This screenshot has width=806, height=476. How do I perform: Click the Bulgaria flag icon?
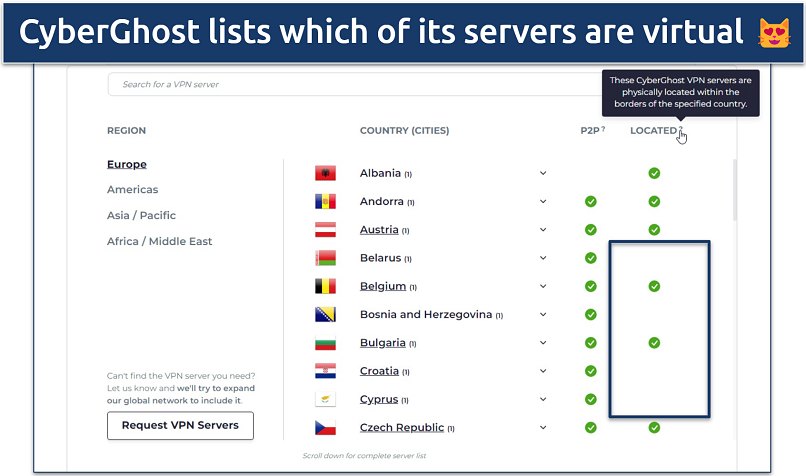(324, 343)
